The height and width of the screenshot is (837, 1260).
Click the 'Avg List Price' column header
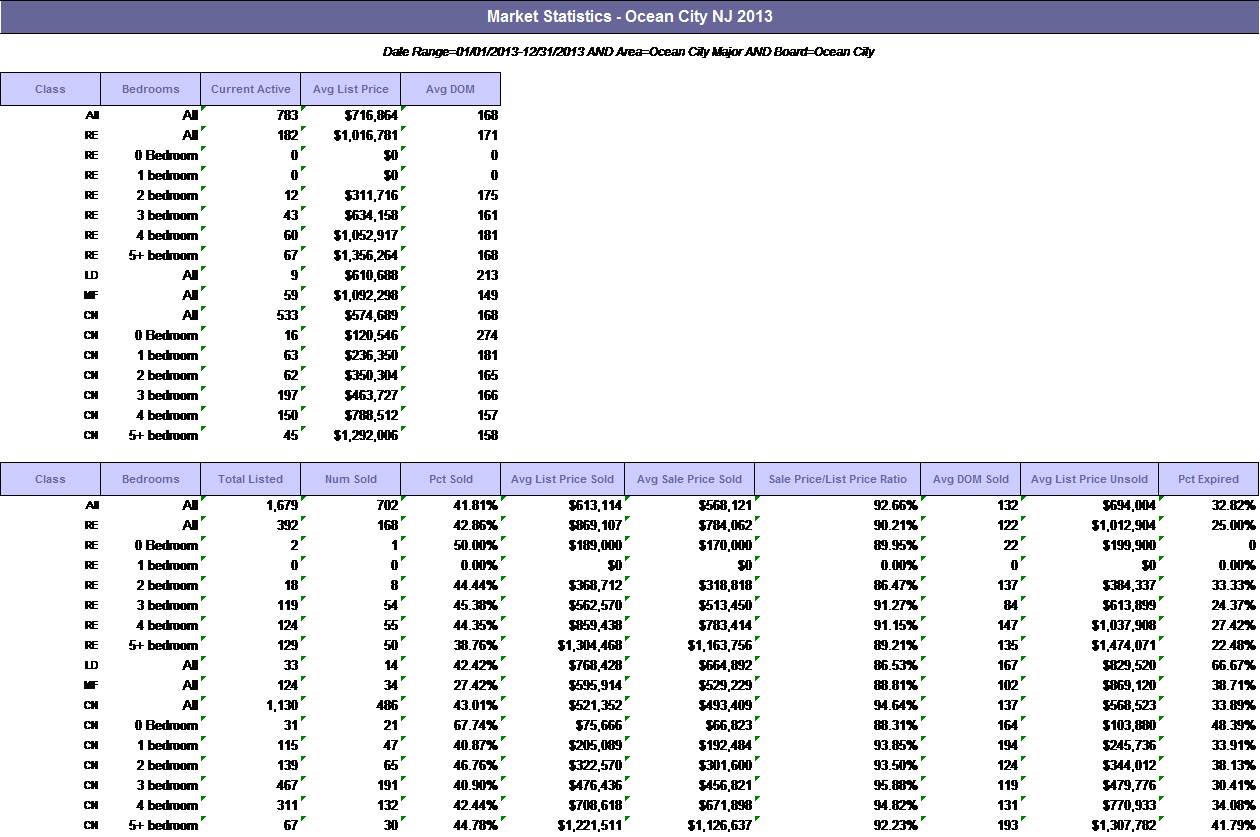(351, 89)
